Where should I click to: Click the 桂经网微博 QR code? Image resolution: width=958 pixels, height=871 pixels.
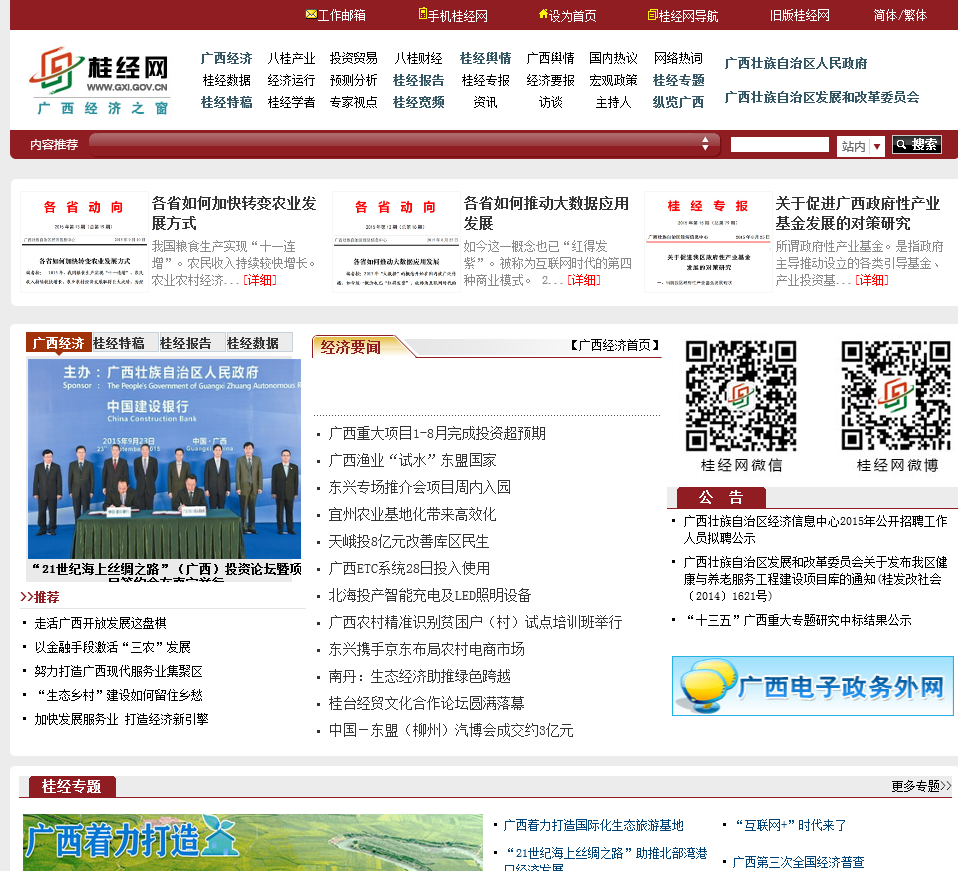pos(896,396)
